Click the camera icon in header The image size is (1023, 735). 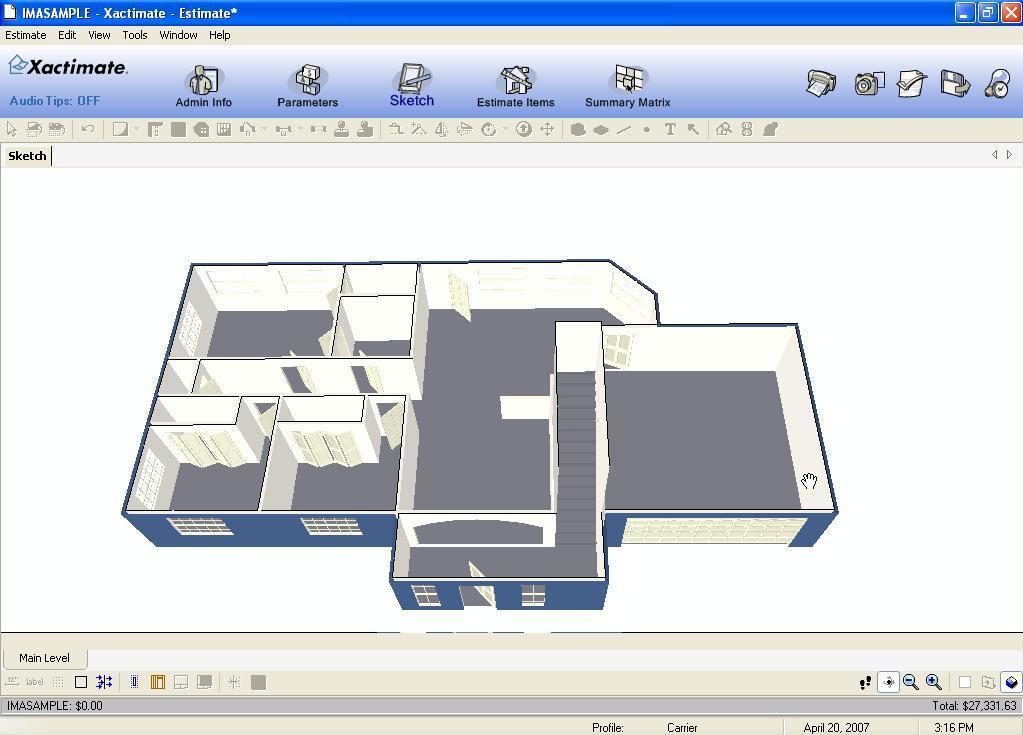point(868,84)
